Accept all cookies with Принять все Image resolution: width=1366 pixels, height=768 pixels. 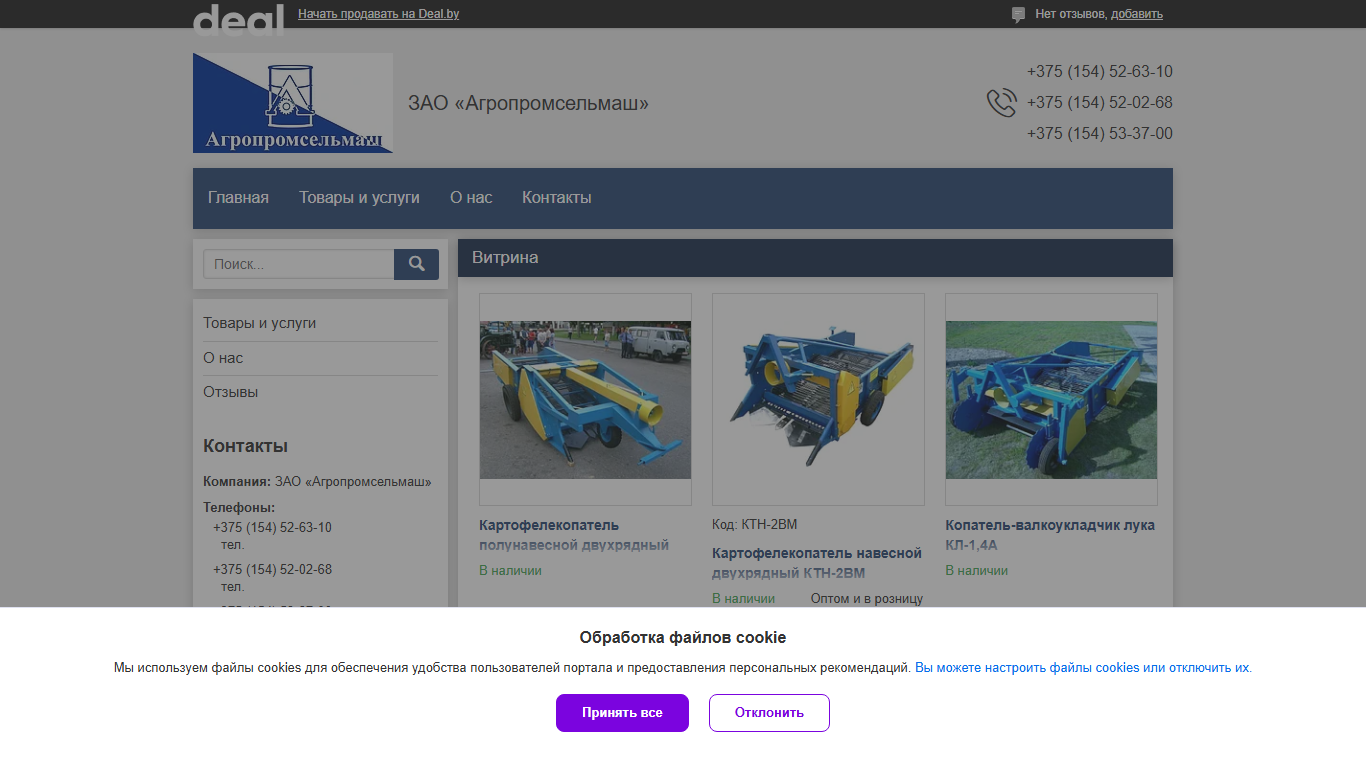tap(622, 713)
